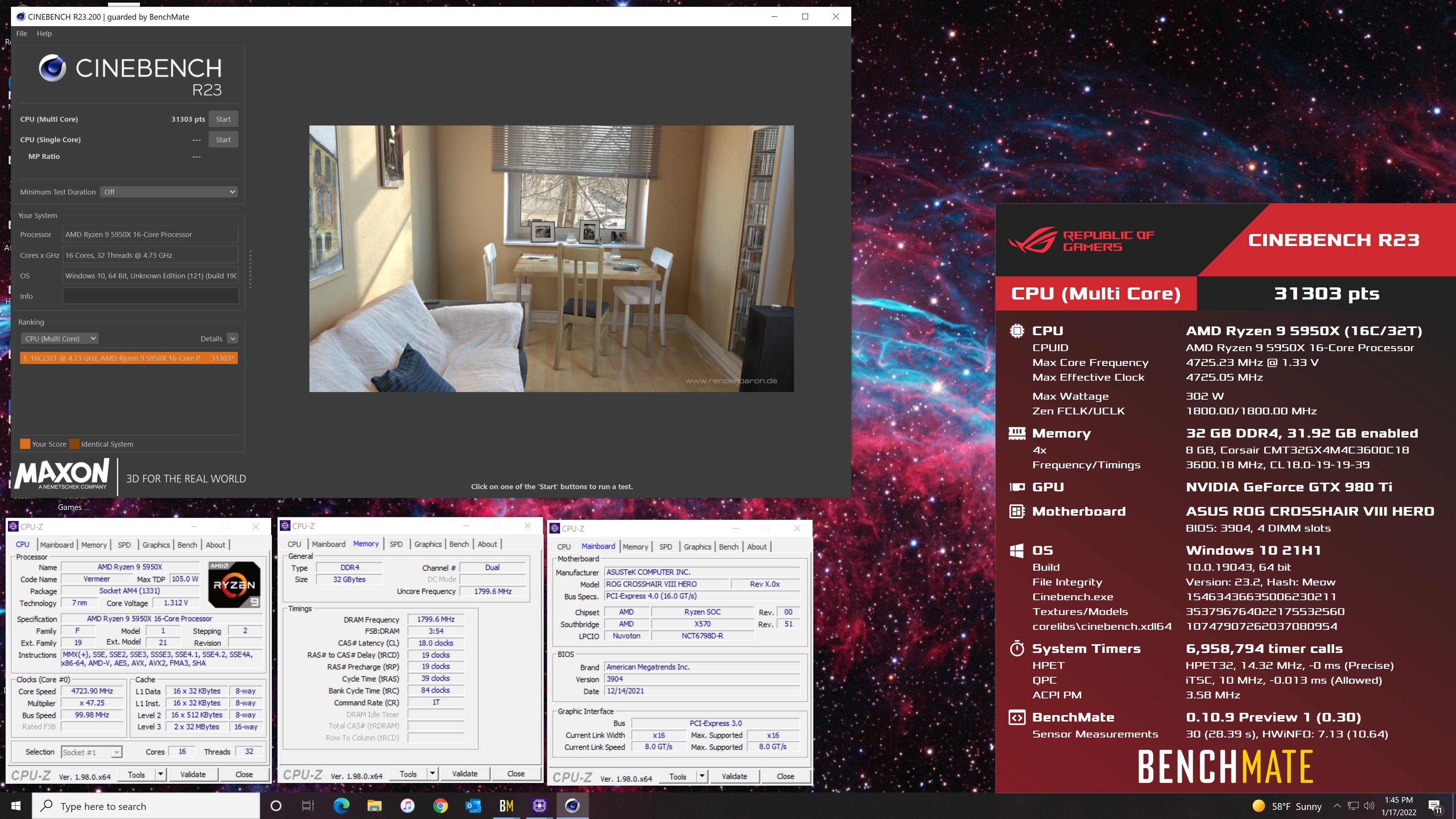Open Tools dropdown arrow in CPU tab window
The height and width of the screenshot is (819, 1456).
tap(160, 774)
